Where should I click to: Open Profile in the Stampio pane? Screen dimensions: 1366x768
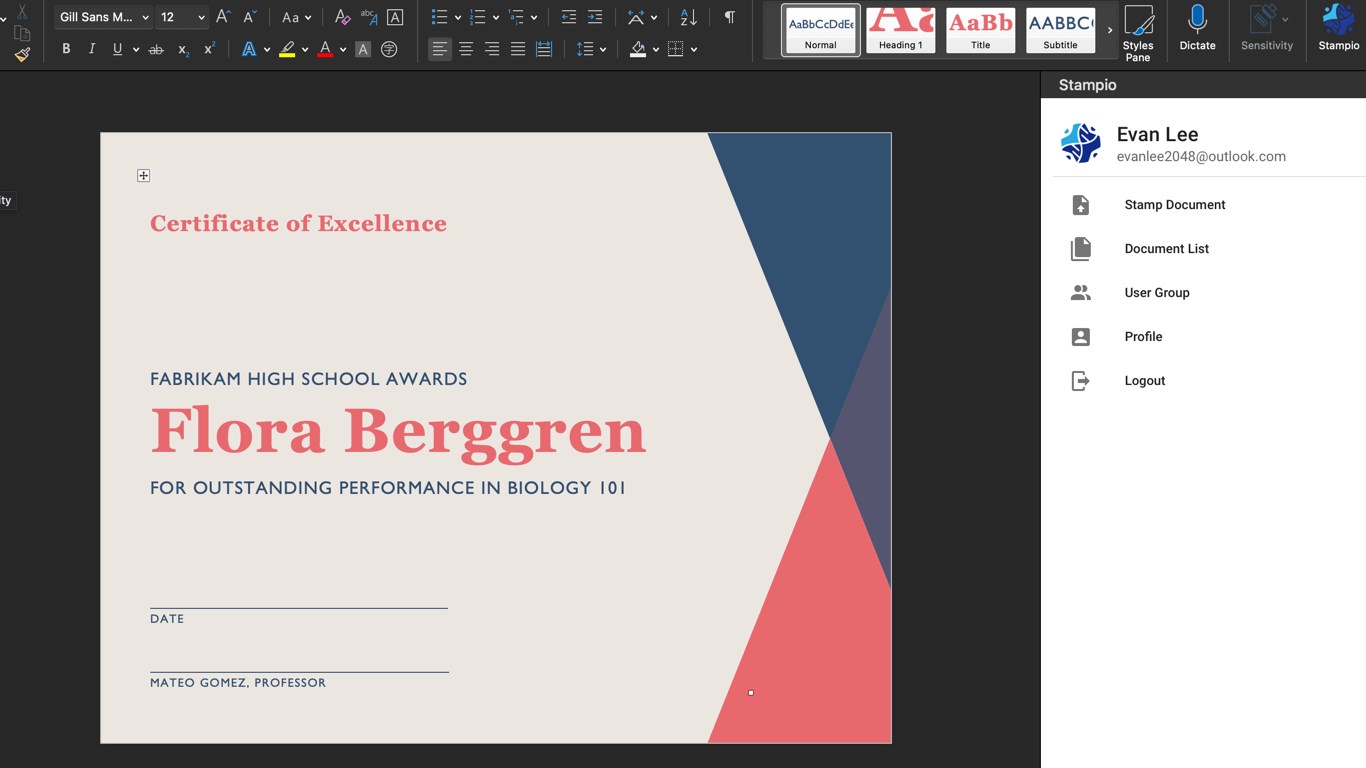[x=1143, y=337]
